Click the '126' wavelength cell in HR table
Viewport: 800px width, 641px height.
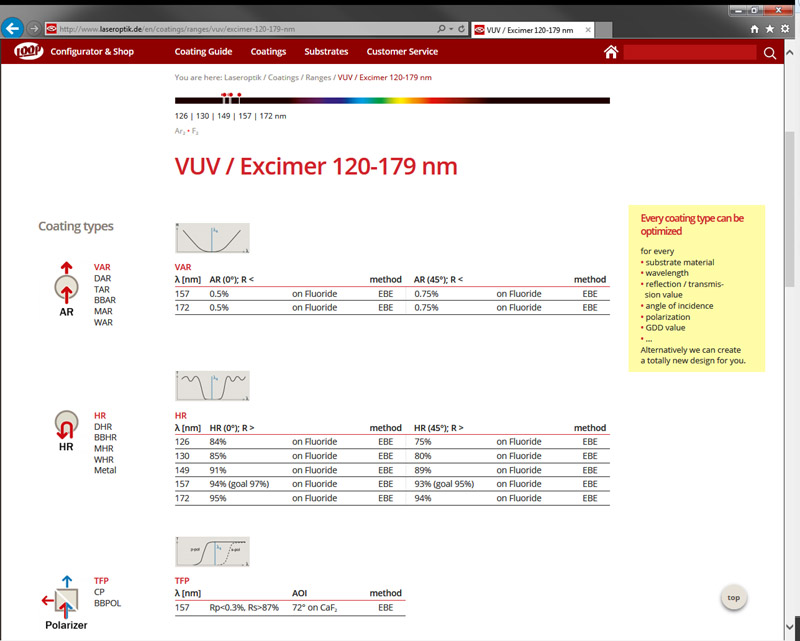(182, 442)
